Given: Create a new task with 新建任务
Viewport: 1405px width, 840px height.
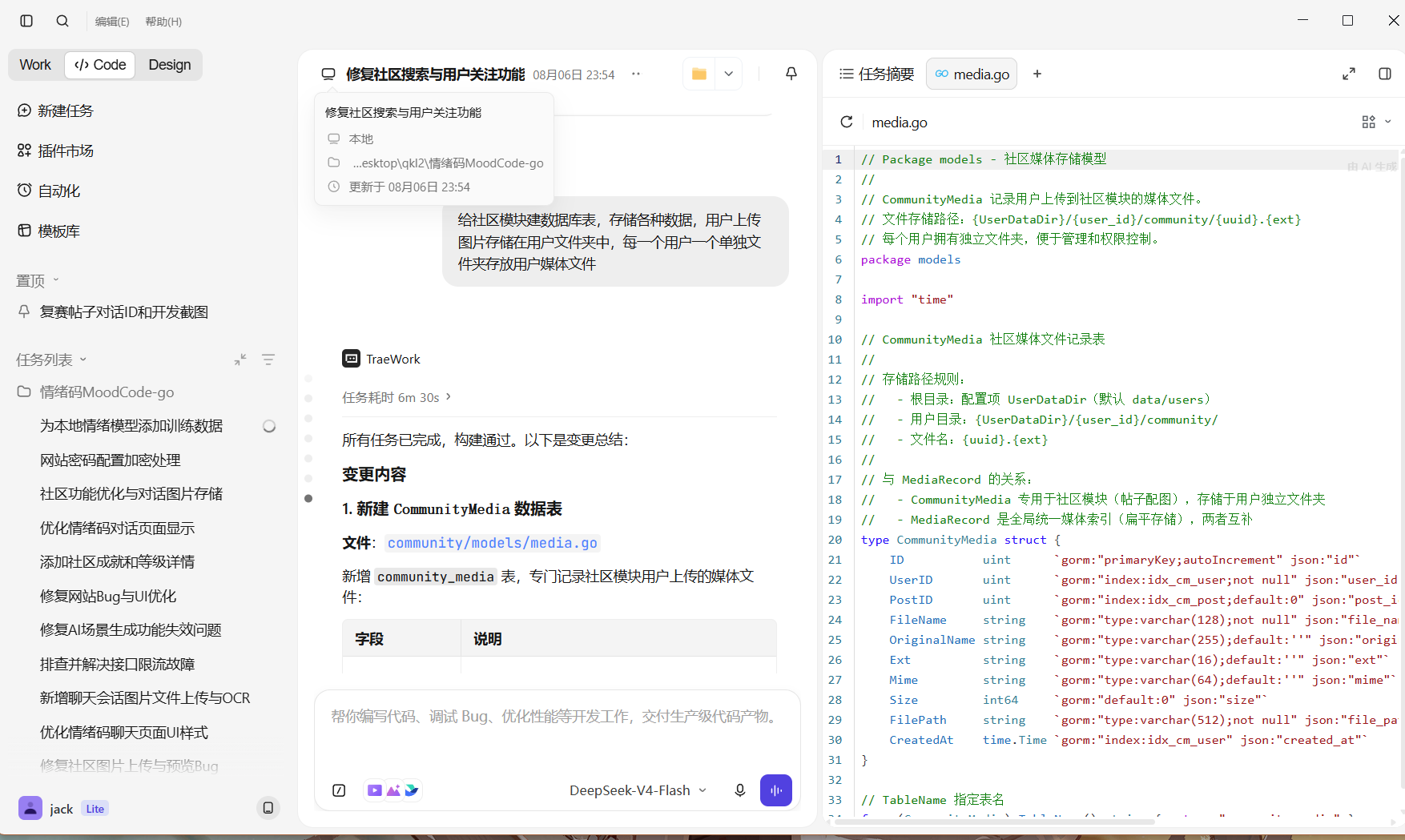Looking at the screenshot, I should [56, 111].
